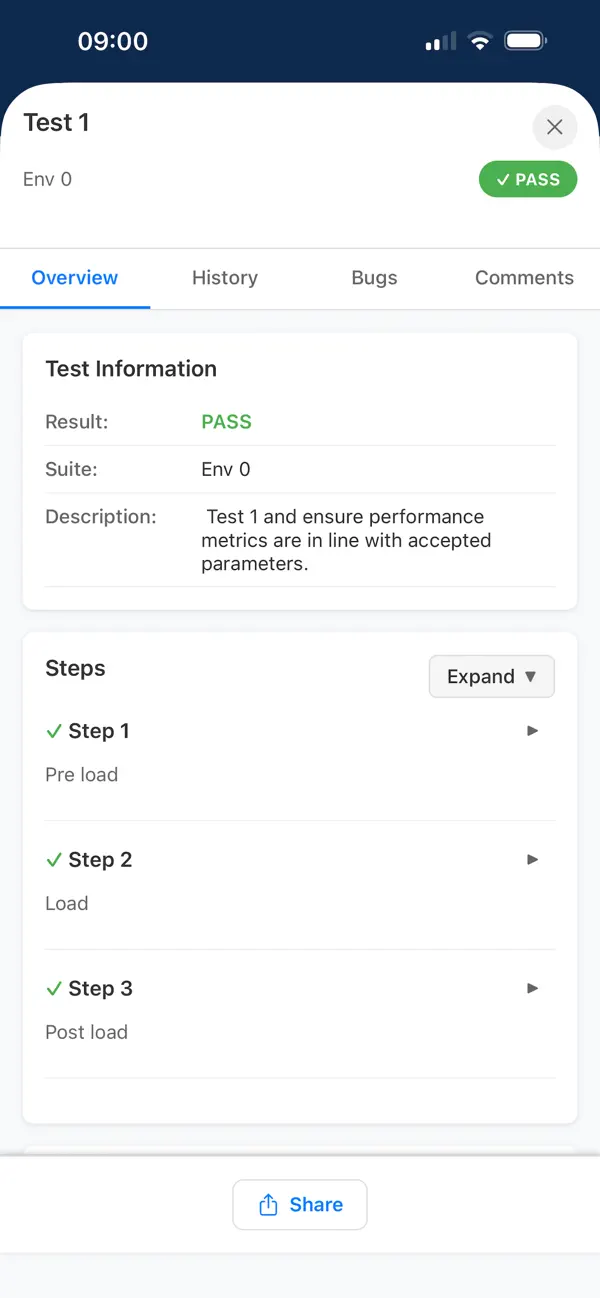Image resolution: width=600 pixels, height=1298 pixels.
Task: Tap the checkmark icon beside Step 3
Action: (55, 989)
